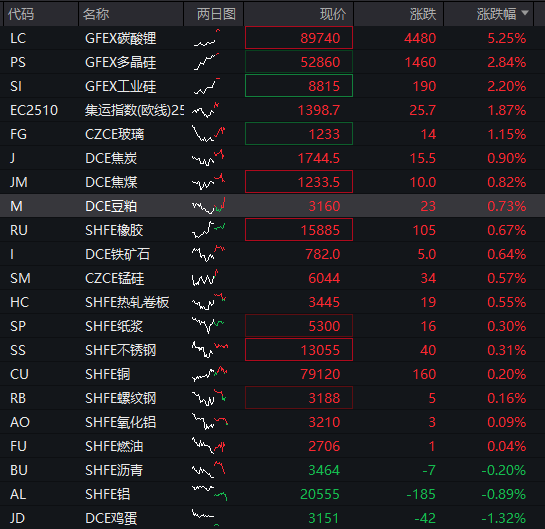Click price 3464 for SHFE沥青
The image size is (545, 529).
pos(324,470)
